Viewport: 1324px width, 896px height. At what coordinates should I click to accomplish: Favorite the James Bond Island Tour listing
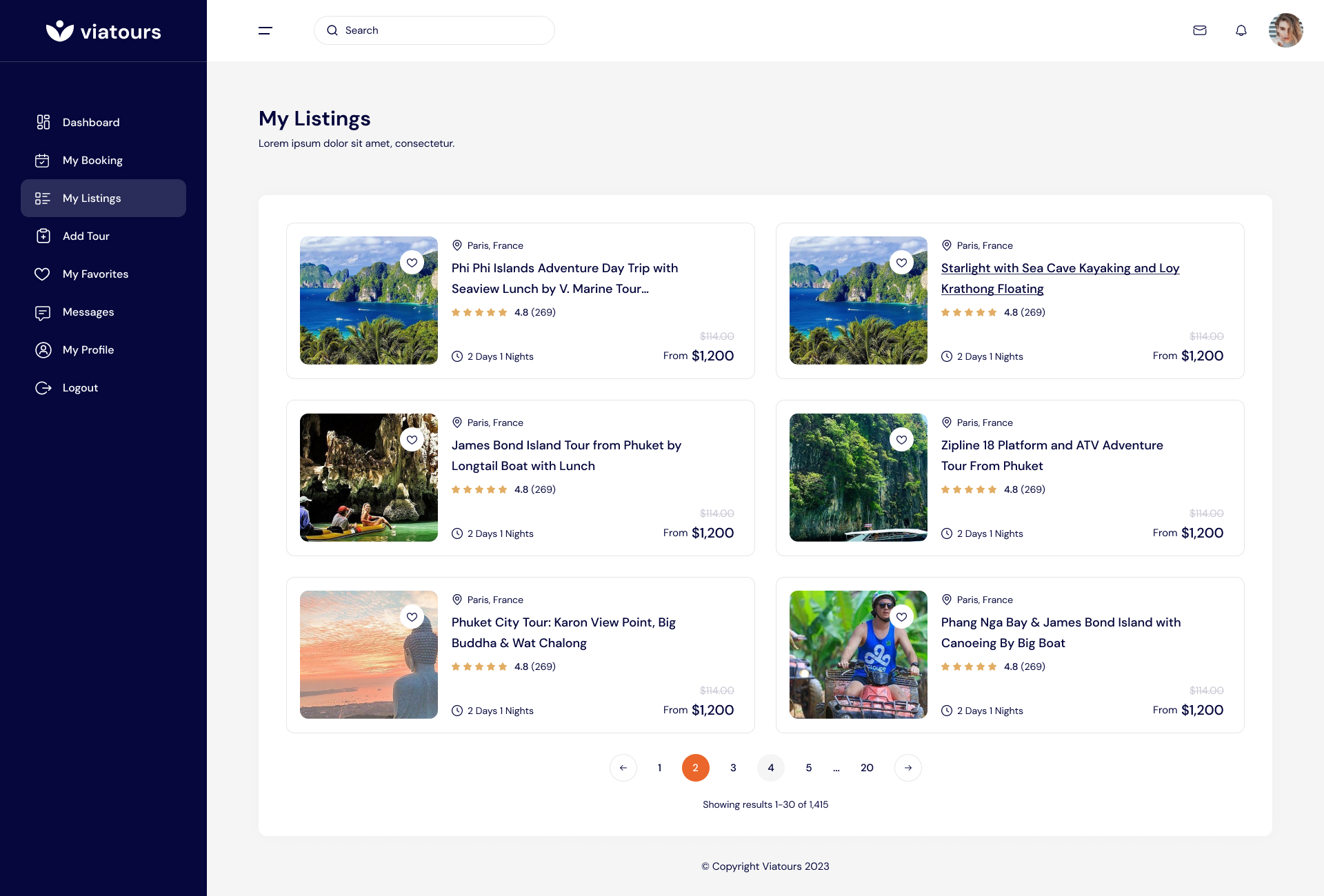click(412, 439)
